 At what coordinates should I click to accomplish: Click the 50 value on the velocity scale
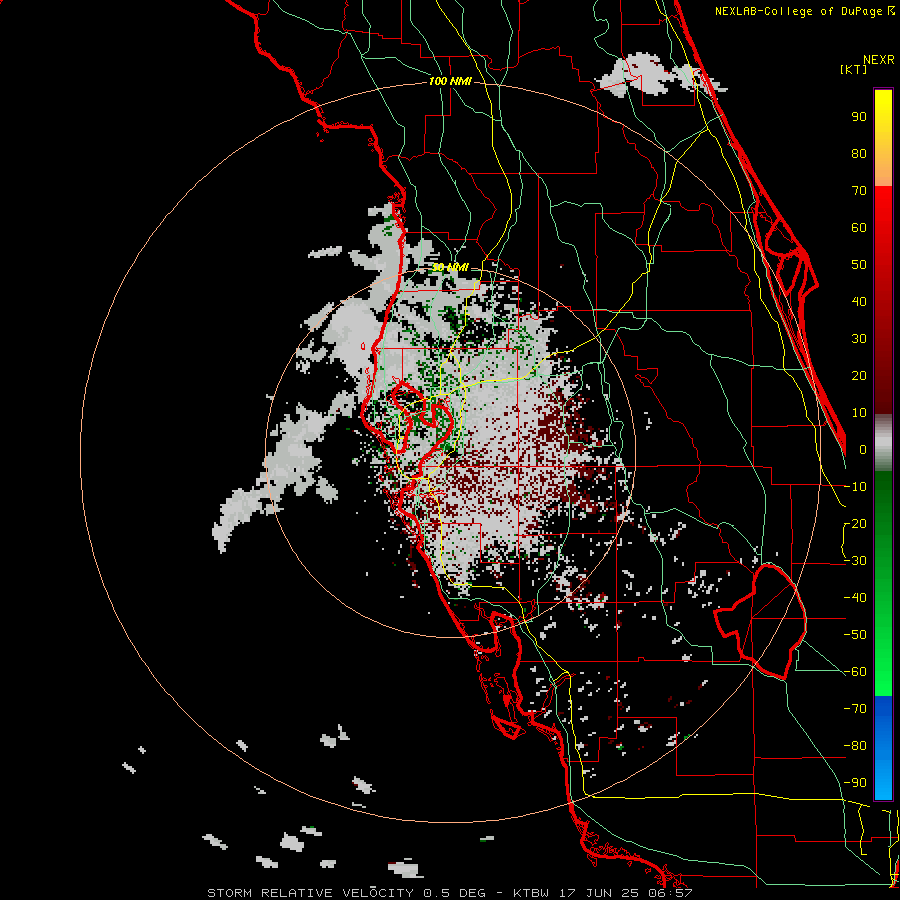pos(859,265)
